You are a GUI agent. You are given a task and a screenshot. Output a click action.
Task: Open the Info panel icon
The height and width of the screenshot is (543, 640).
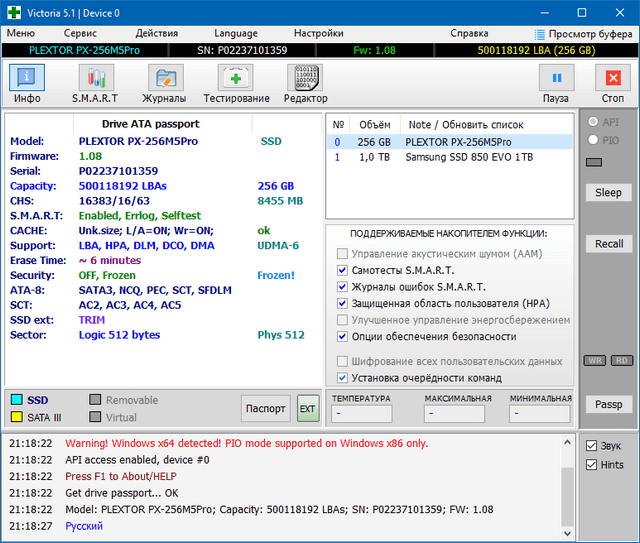pyautogui.click(x=27, y=78)
